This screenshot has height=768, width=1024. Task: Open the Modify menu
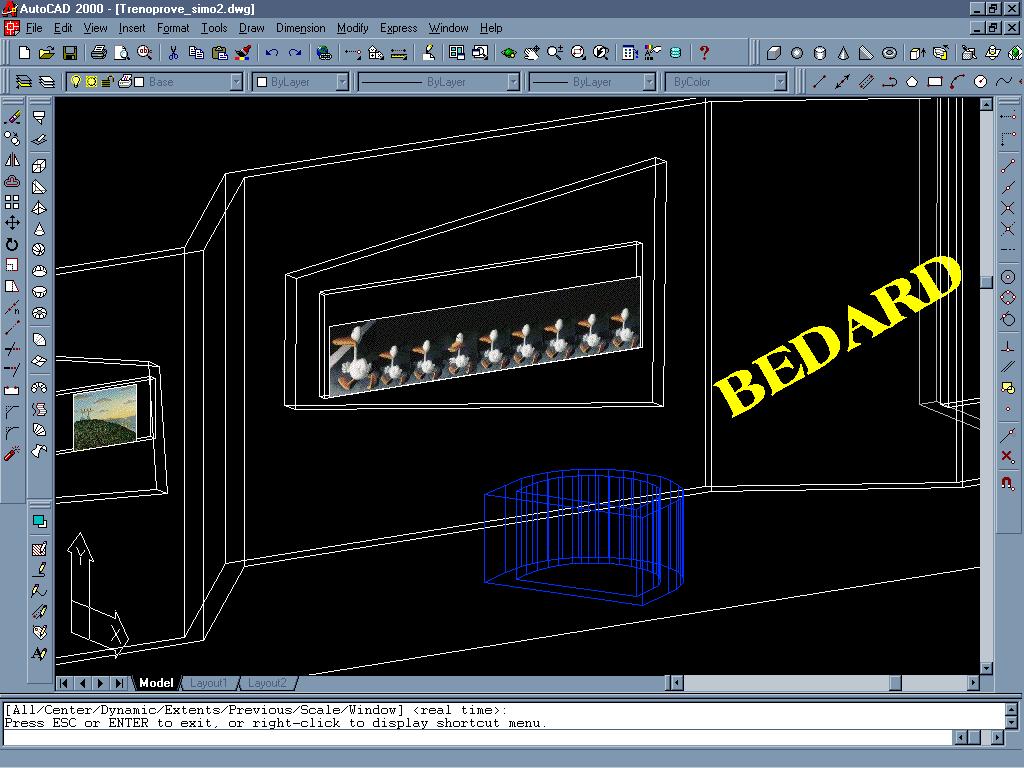point(353,28)
